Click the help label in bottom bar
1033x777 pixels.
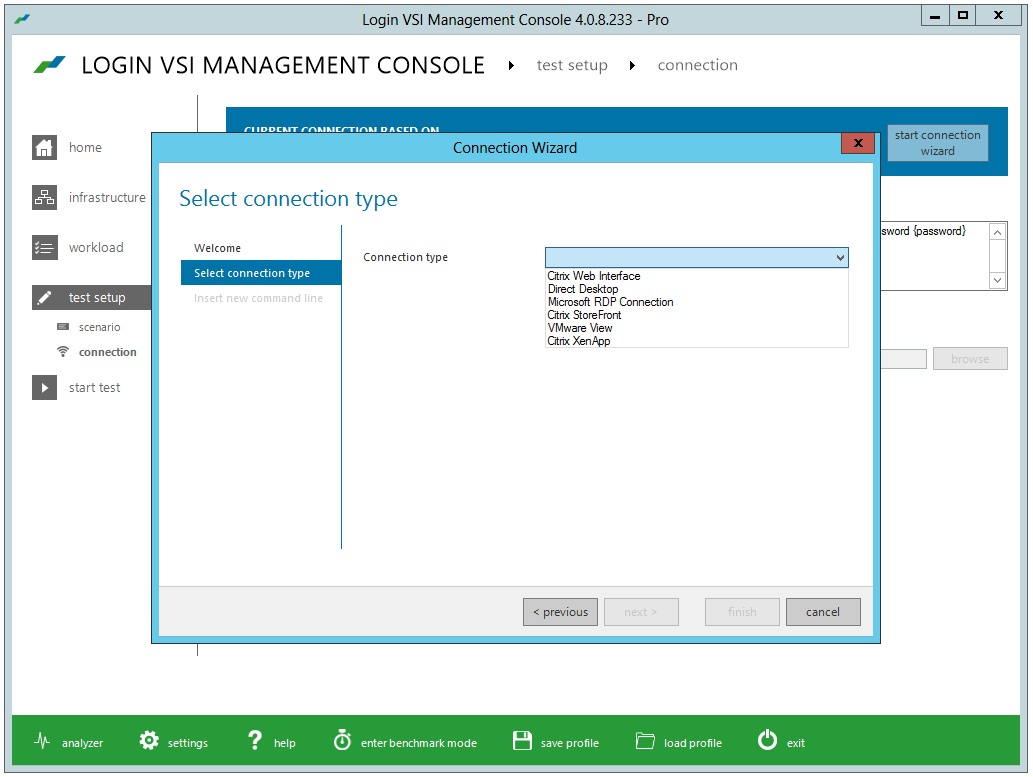285,743
